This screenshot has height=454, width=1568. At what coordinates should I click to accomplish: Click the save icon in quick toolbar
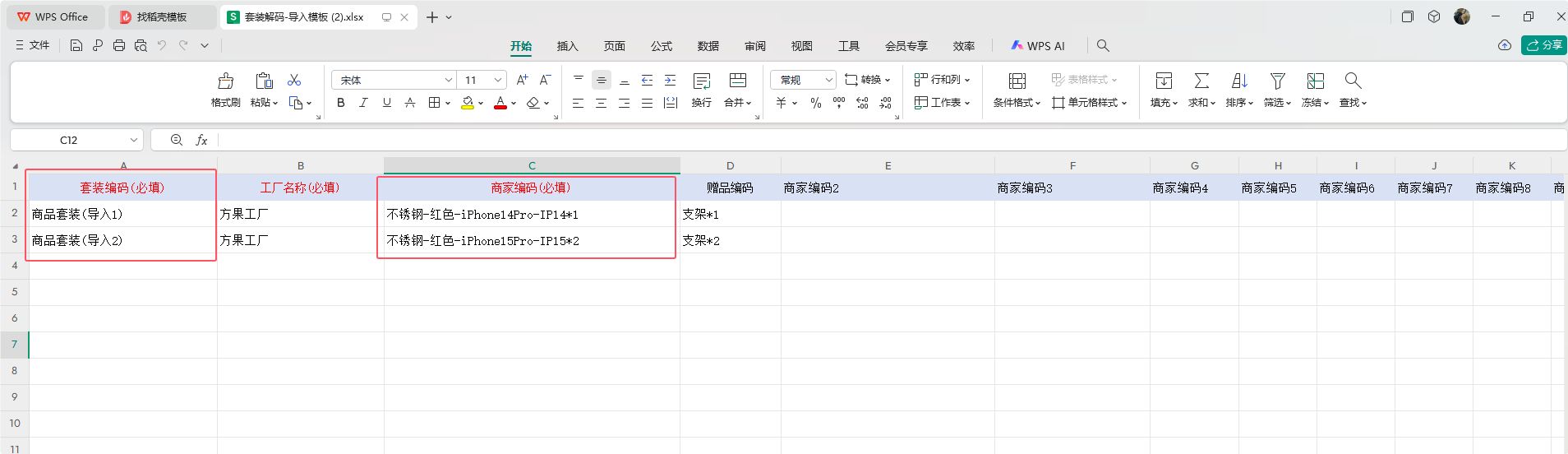(x=76, y=45)
